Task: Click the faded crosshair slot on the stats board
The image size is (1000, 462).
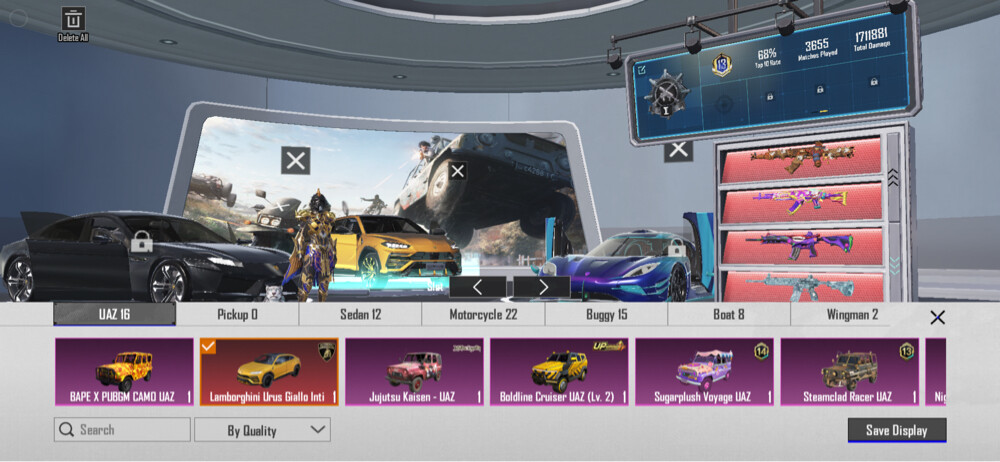Action: [722, 103]
